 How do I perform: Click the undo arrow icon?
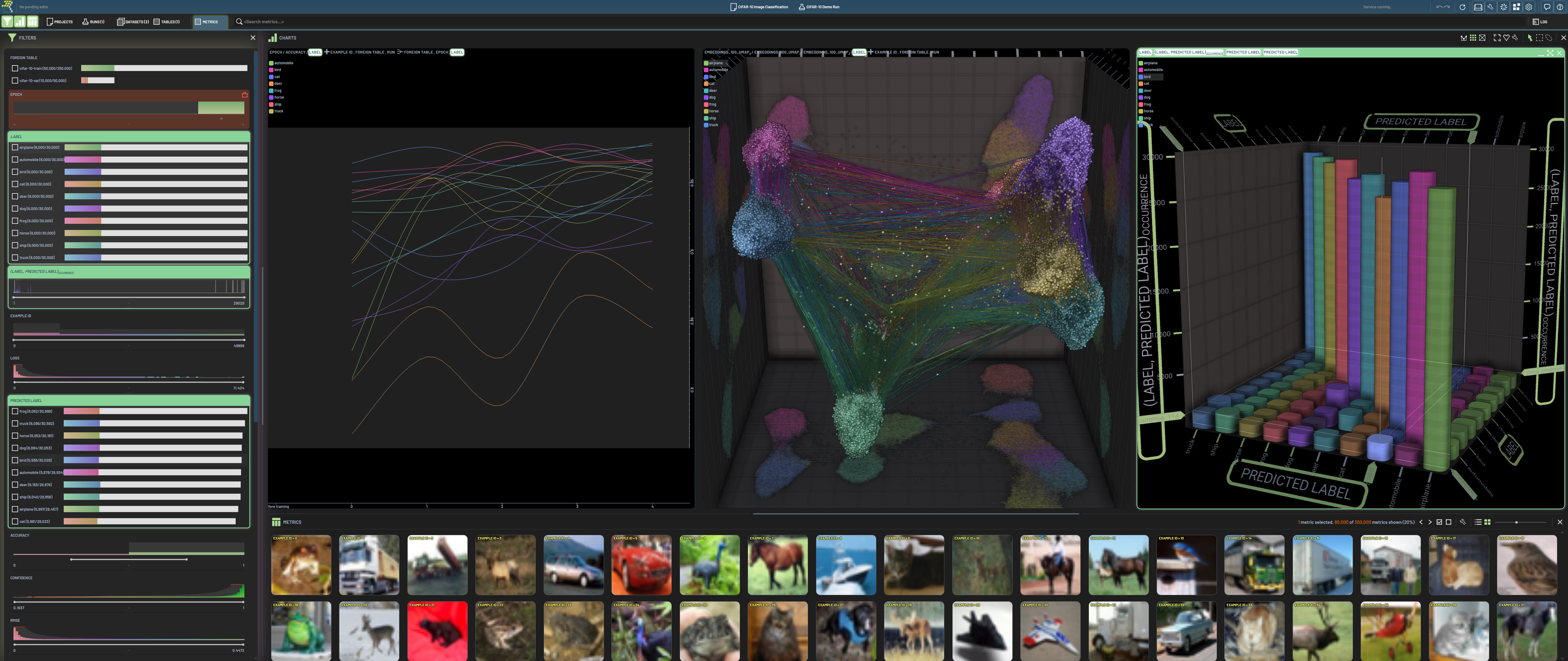(1440, 7)
